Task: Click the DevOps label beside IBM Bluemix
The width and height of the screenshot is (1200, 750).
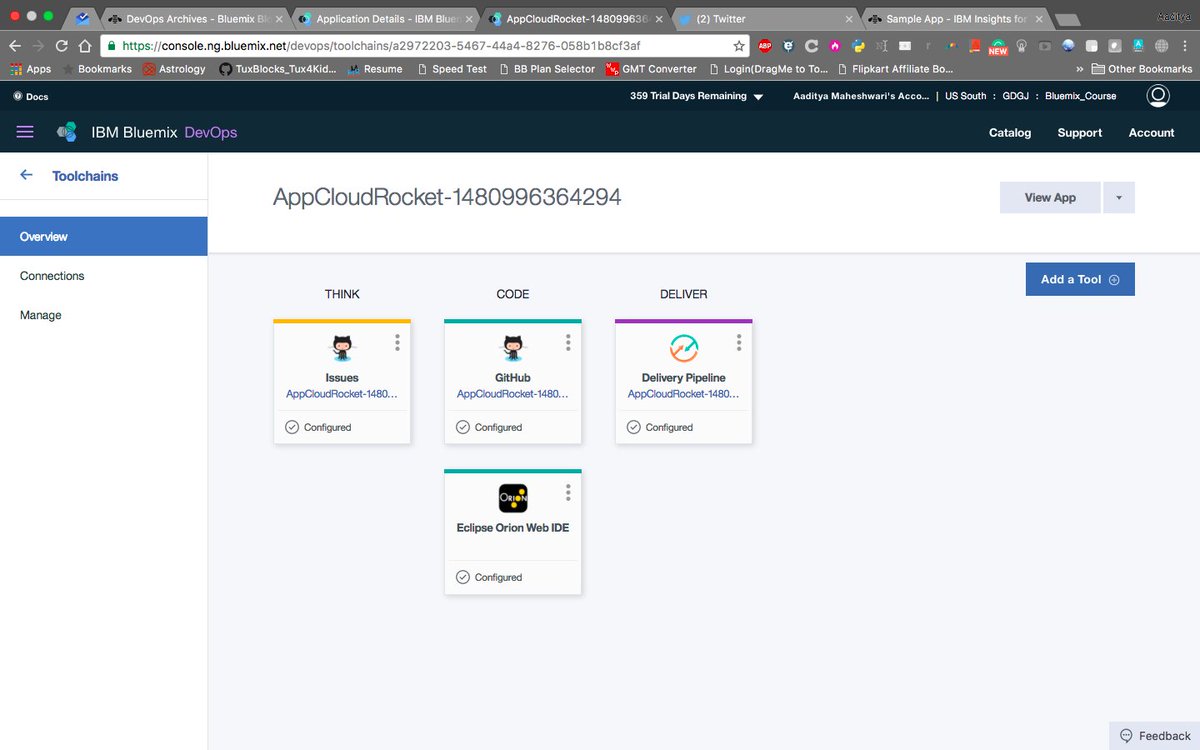Action: coord(211,132)
